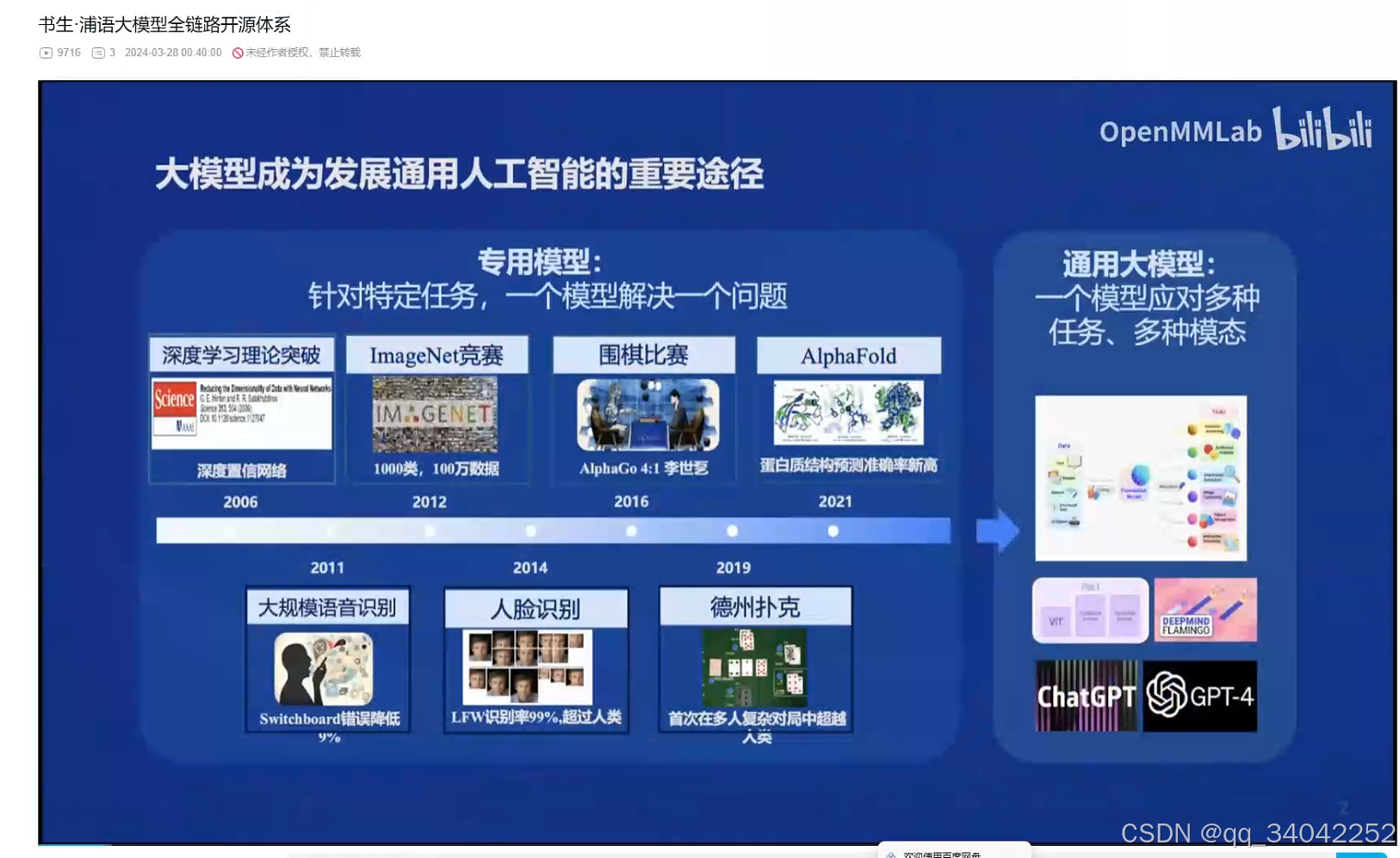The width and height of the screenshot is (1400, 858).
Task: Click the Science paper thumbnail
Action: tap(242, 413)
